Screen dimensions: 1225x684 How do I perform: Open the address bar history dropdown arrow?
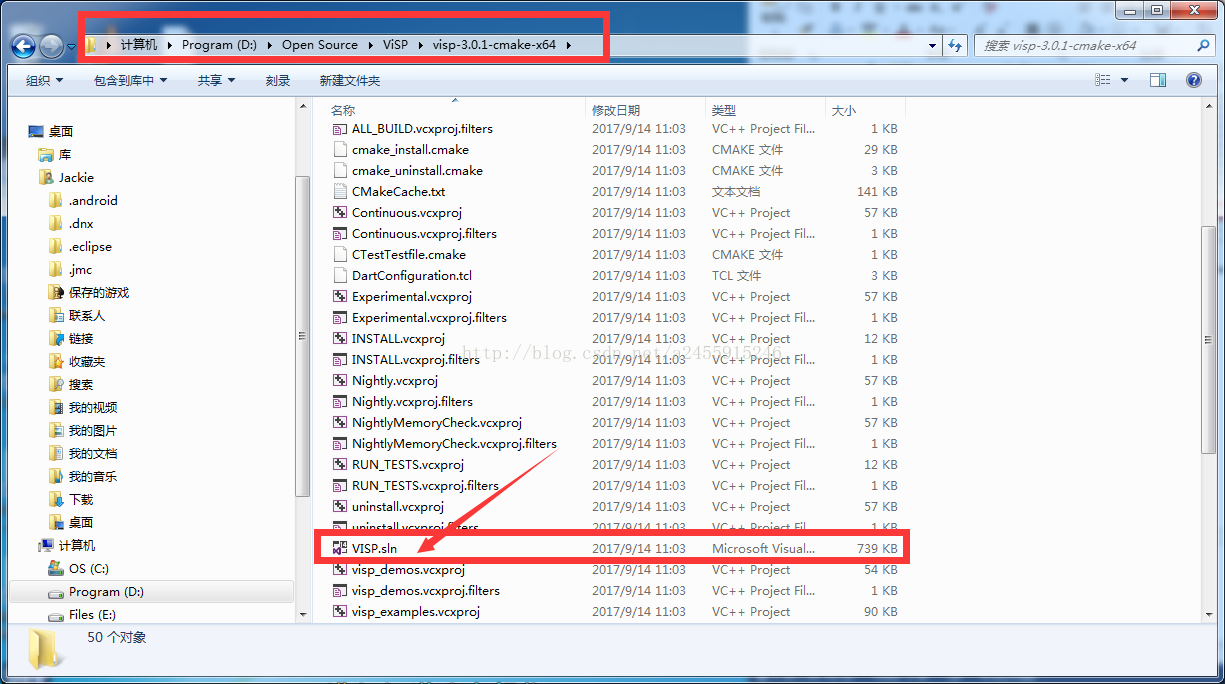click(x=932, y=45)
